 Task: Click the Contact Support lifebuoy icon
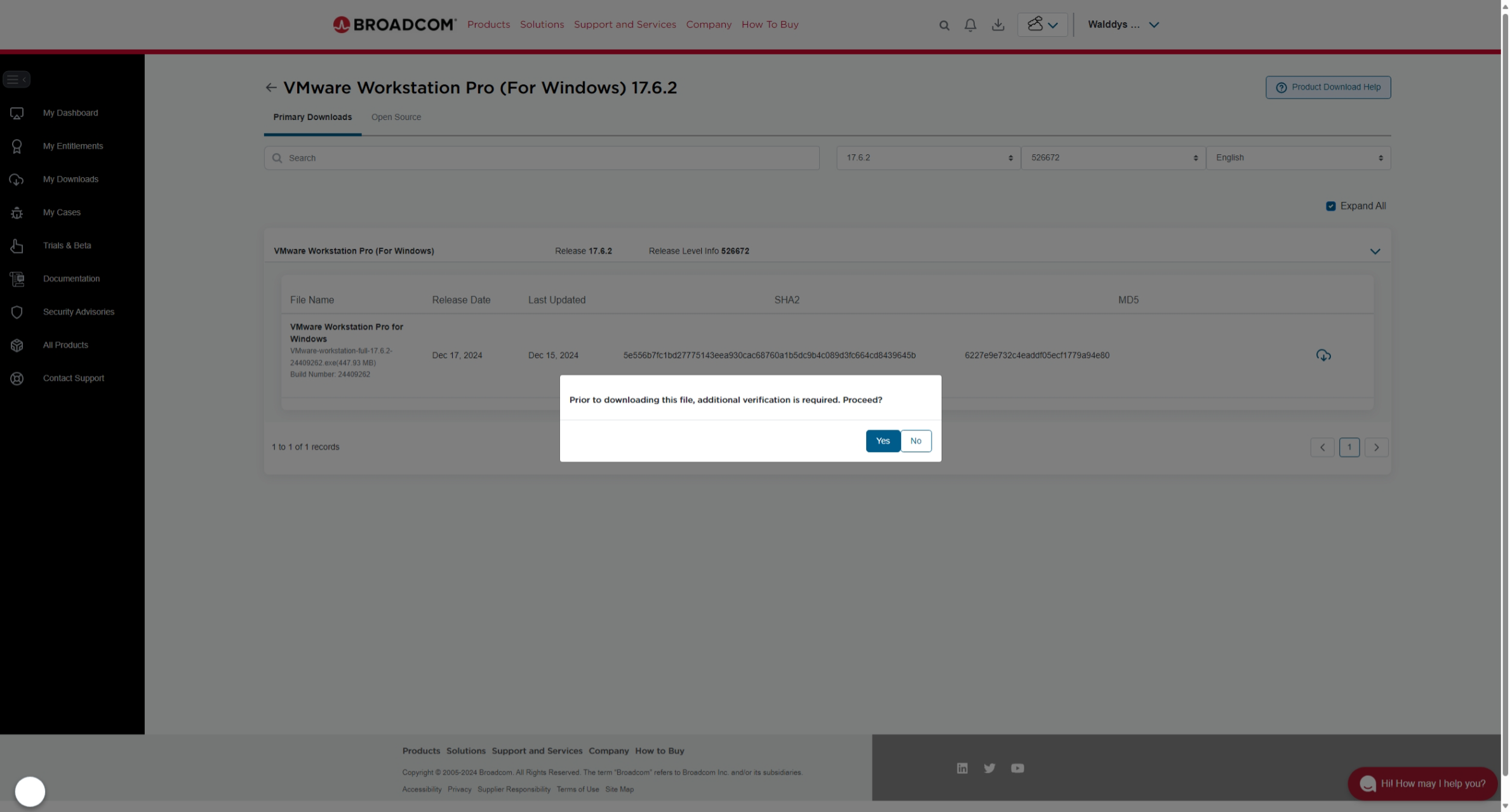[17, 378]
